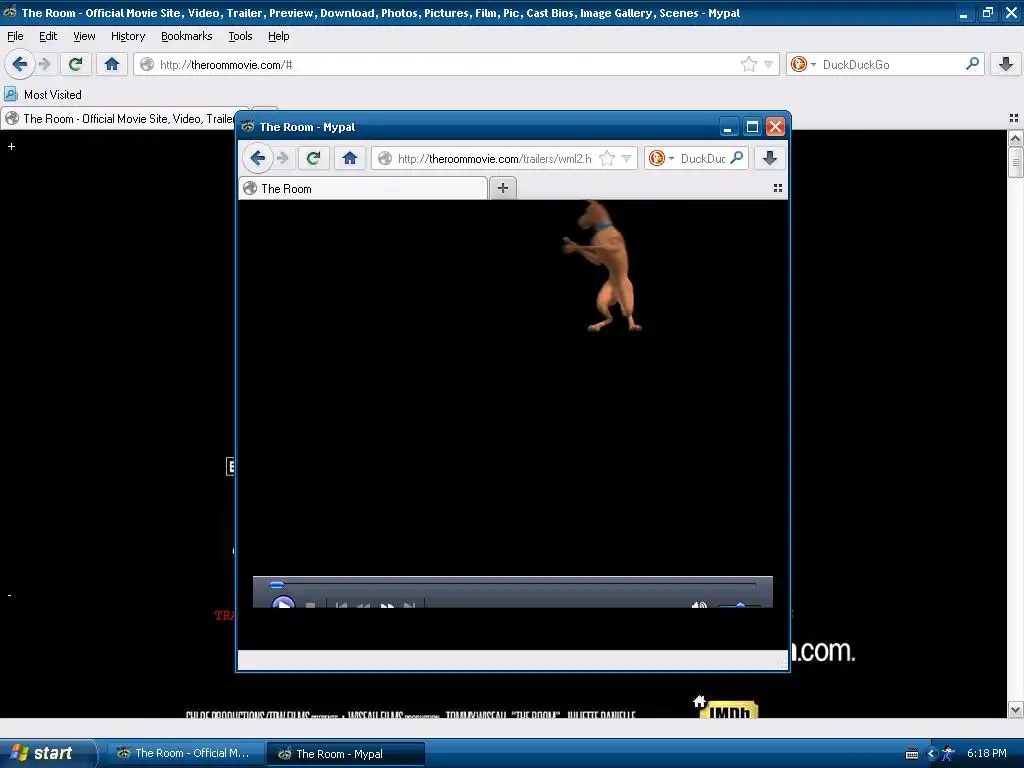Click the main page vertical scrollbar thumb
Viewport: 1024px width, 768px height.
[1015, 162]
